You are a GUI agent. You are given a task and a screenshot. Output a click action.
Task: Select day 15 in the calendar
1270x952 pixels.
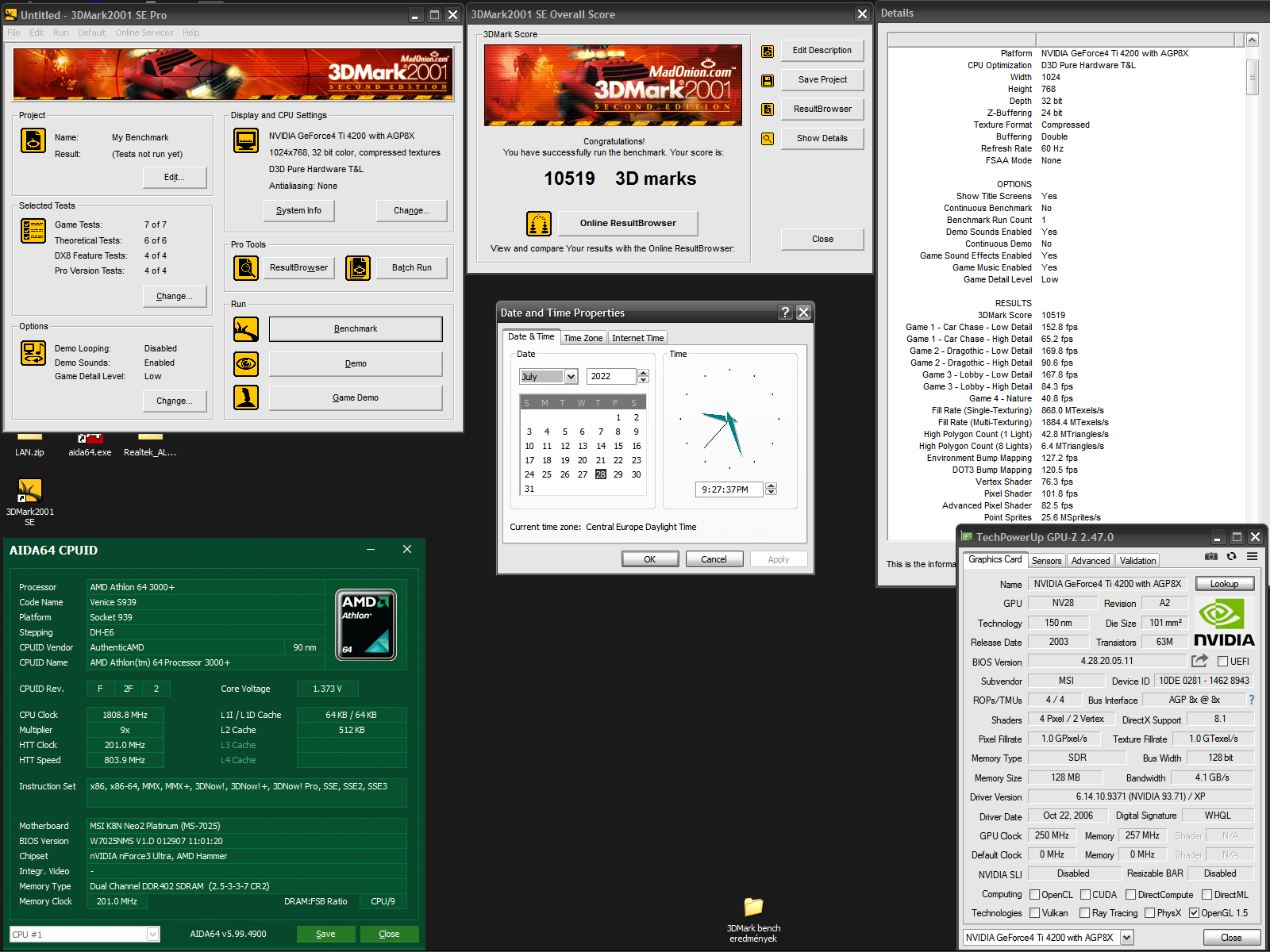(x=618, y=446)
